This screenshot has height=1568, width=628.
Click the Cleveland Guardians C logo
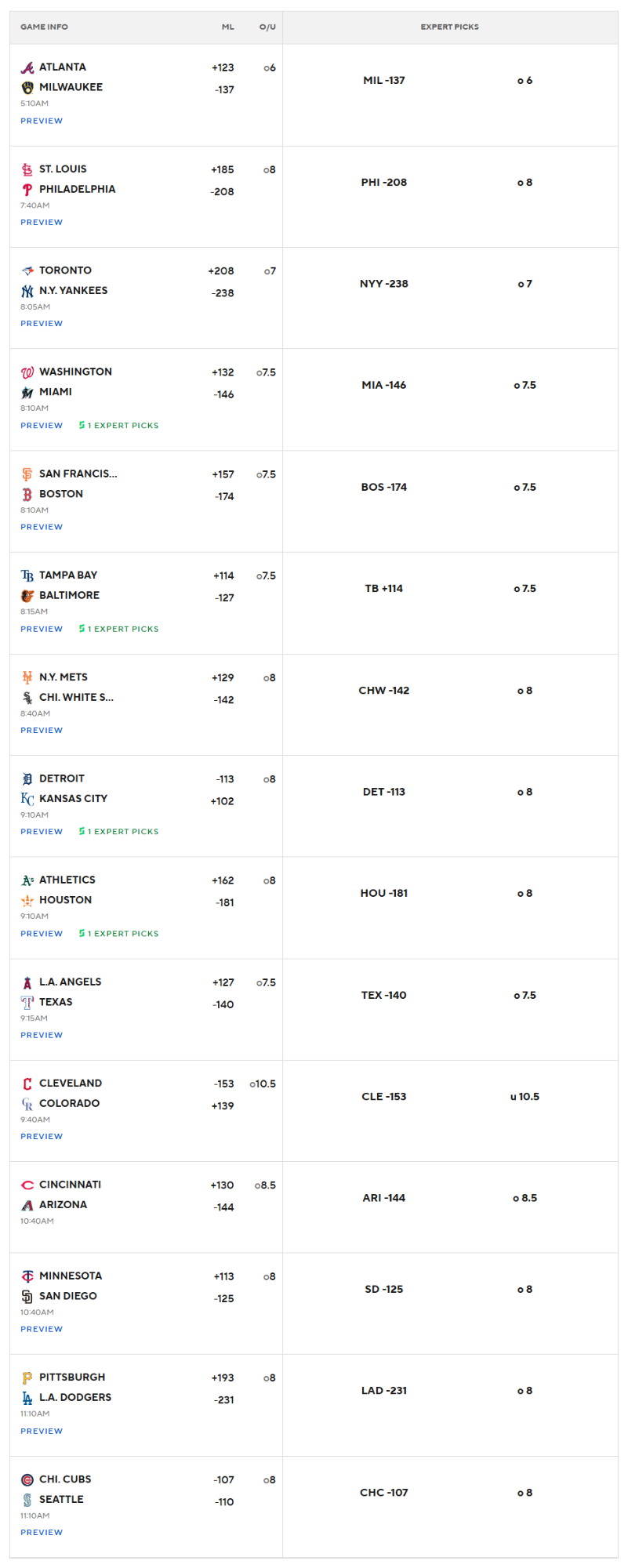pos(27,1083)
